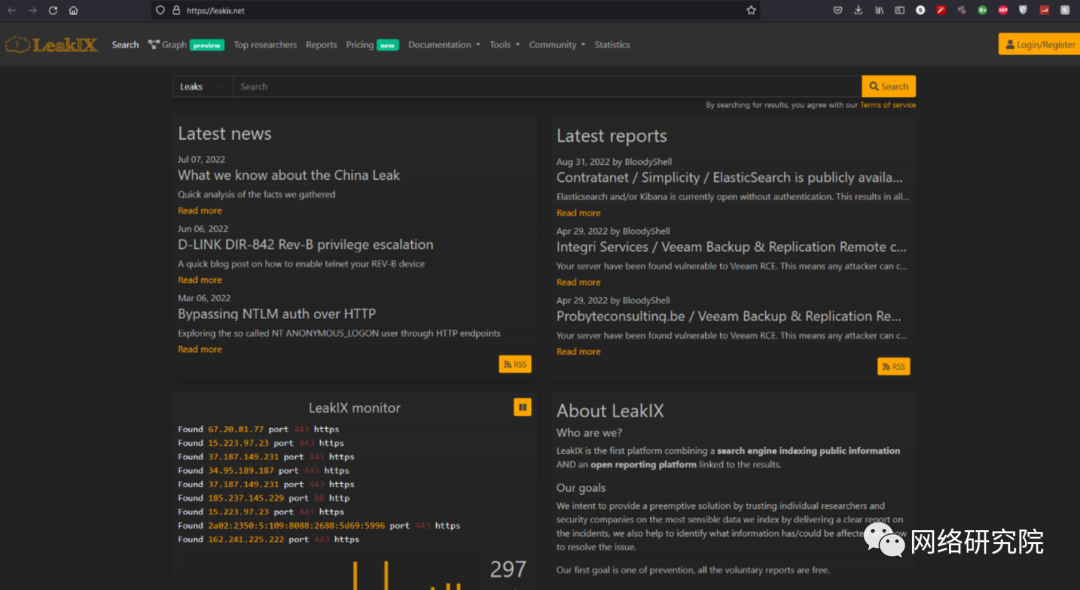1080x590 pixels.
Task: Open the browser downloads panel
Action: [x=858, y=10]
